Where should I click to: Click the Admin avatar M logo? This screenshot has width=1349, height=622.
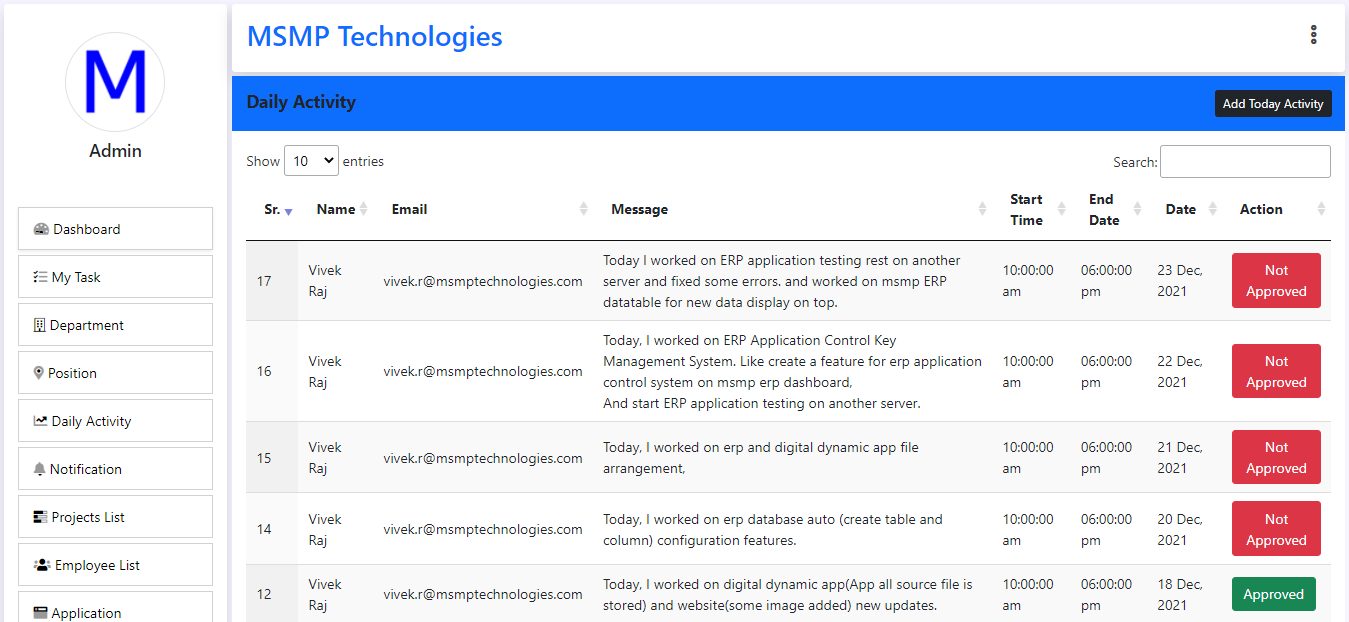pos(115,82)
